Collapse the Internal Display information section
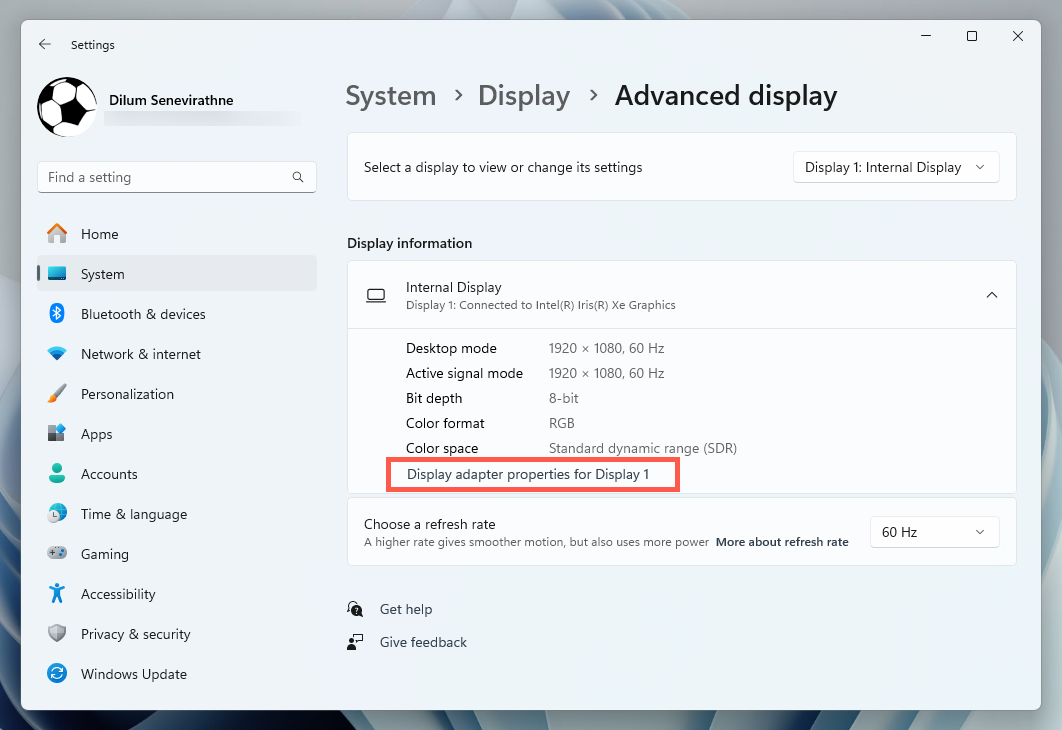This screenshot has height=730, width=1062. tap(991, 295)
